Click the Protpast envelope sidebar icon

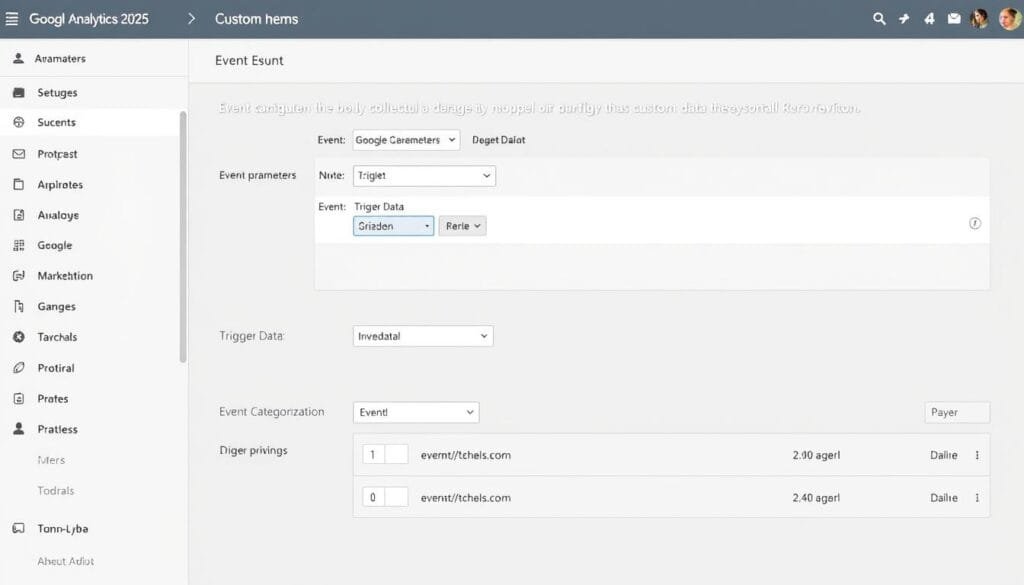18,154
